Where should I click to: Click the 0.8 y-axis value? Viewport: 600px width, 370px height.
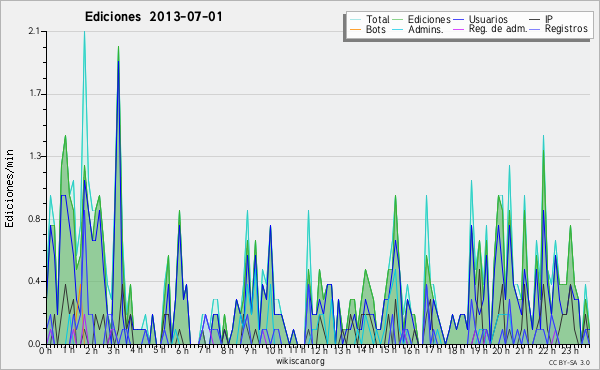pyautogui.click(x=34, y=219)
